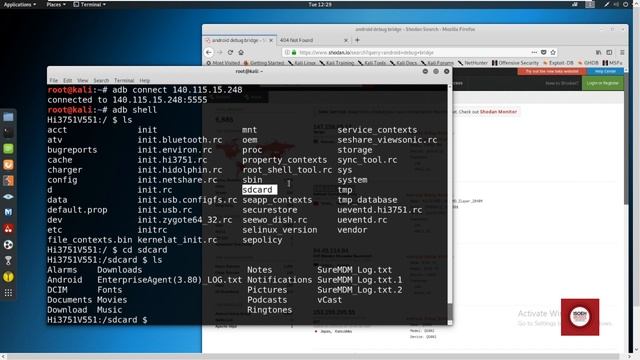Open system power menu in top bar

(x=625, y=4)
